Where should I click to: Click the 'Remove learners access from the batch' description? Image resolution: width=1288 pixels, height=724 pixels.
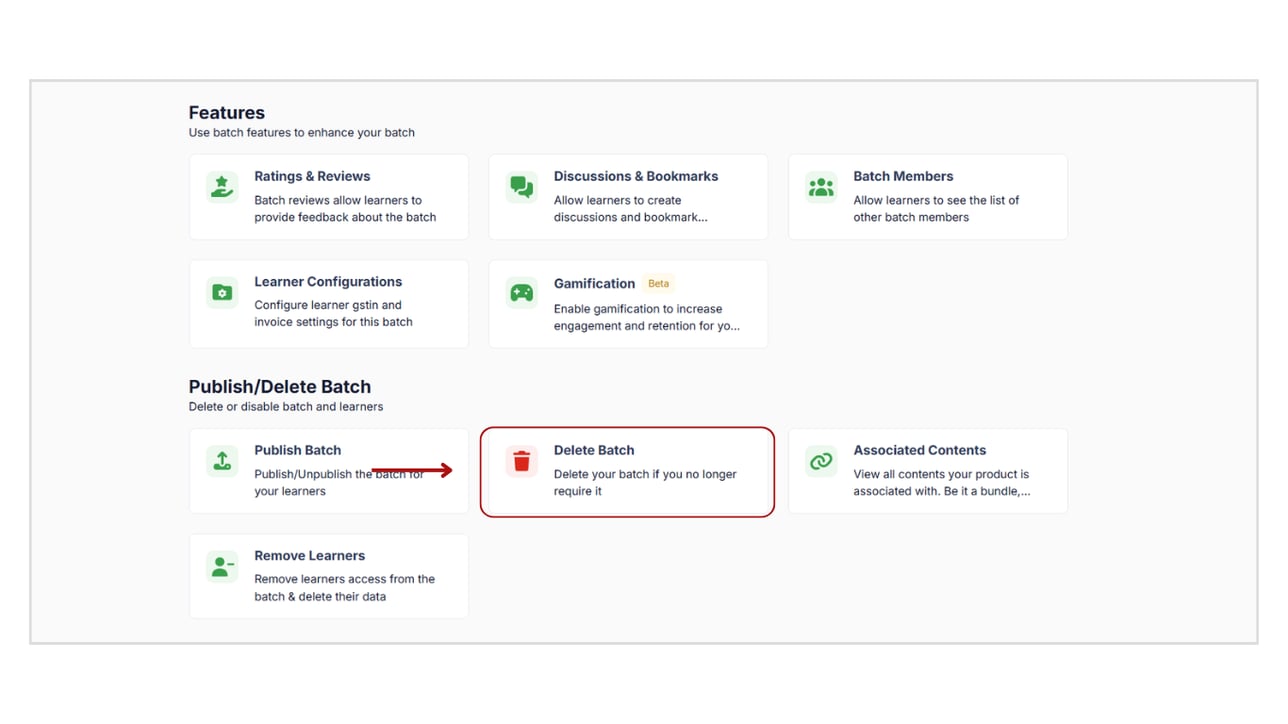(x=344, y=588)
